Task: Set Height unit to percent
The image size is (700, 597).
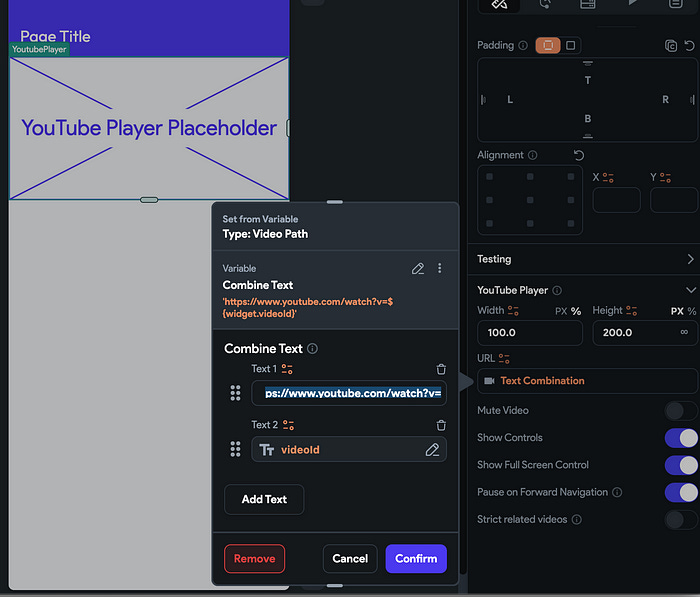Action: [692, 311]
